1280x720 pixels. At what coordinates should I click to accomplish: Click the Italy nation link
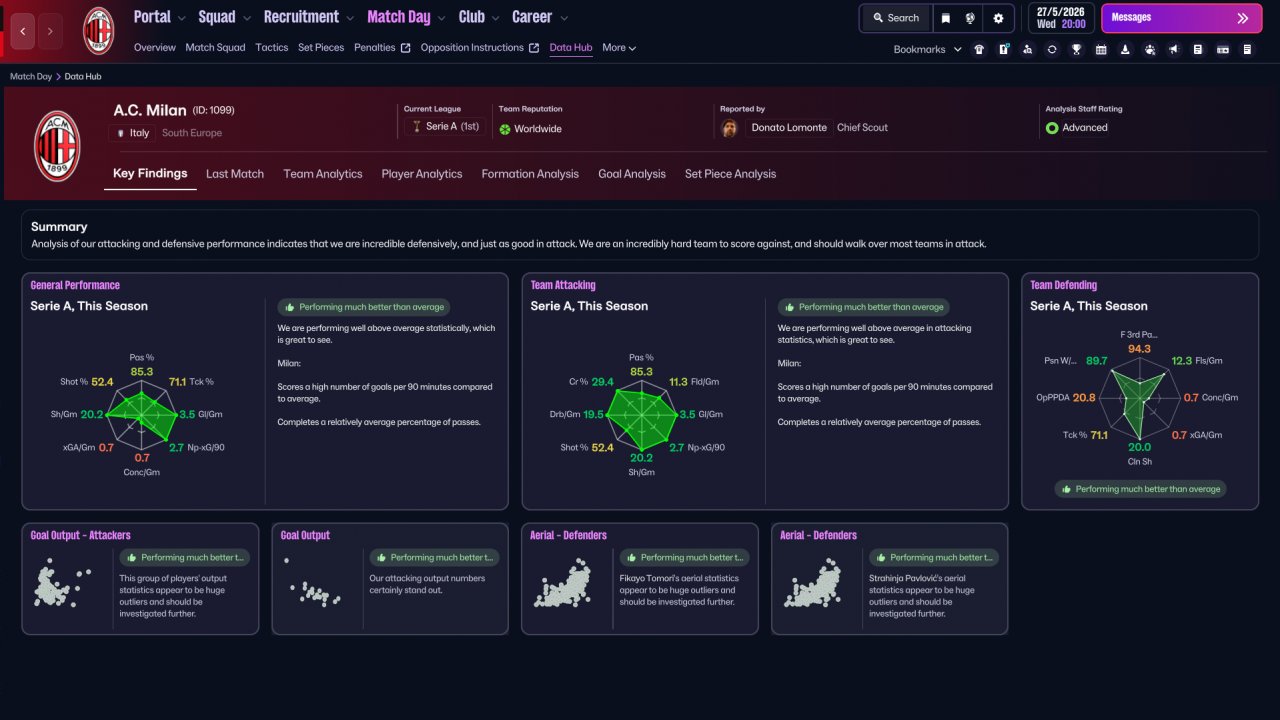[x=133, y=133]
